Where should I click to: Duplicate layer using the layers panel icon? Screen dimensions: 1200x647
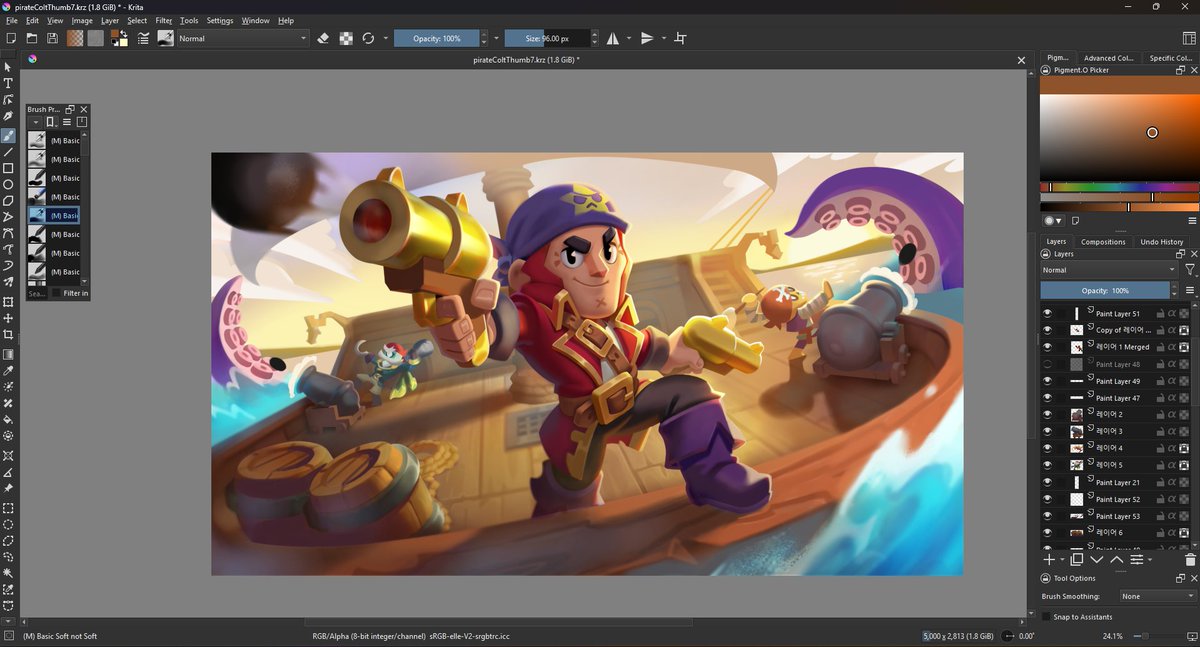click(1077, 560)
